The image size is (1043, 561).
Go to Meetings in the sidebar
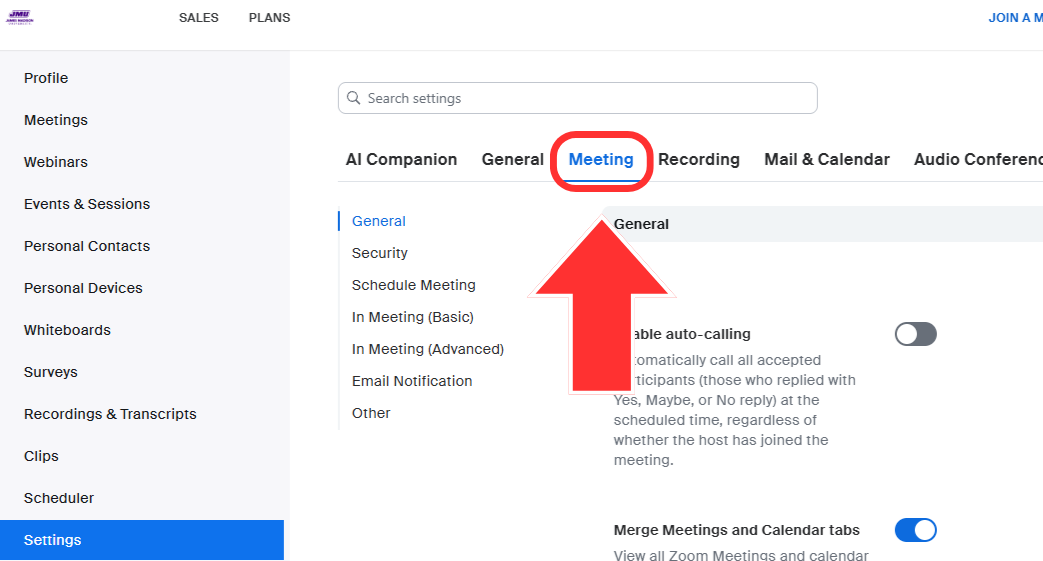point(56,120)
